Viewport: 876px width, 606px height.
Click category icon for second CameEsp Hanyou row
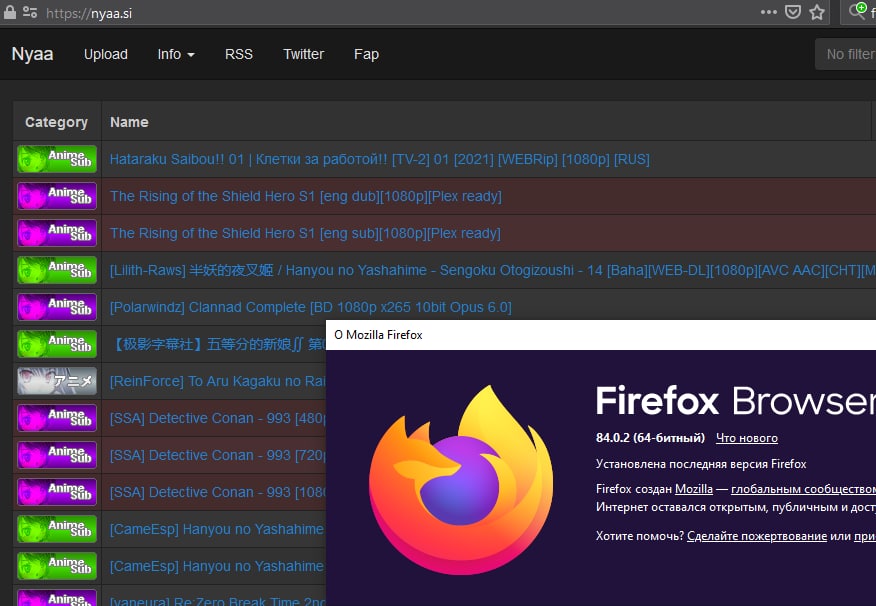[57, 566]
